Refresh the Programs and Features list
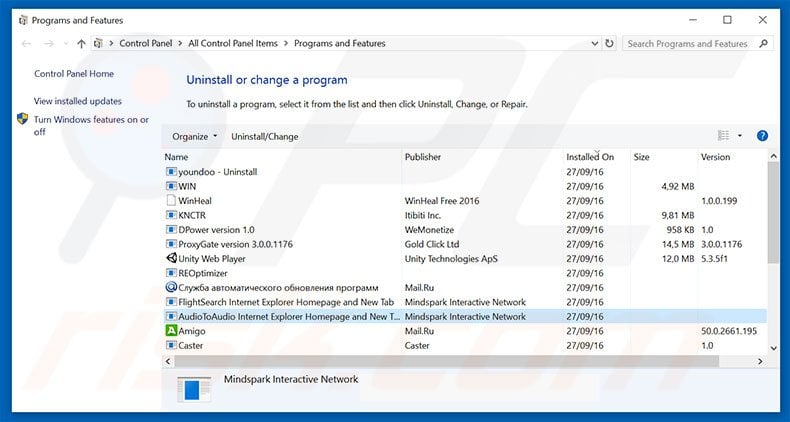The image size is (790, 422). pyautogui.click(x=610, y=43)
